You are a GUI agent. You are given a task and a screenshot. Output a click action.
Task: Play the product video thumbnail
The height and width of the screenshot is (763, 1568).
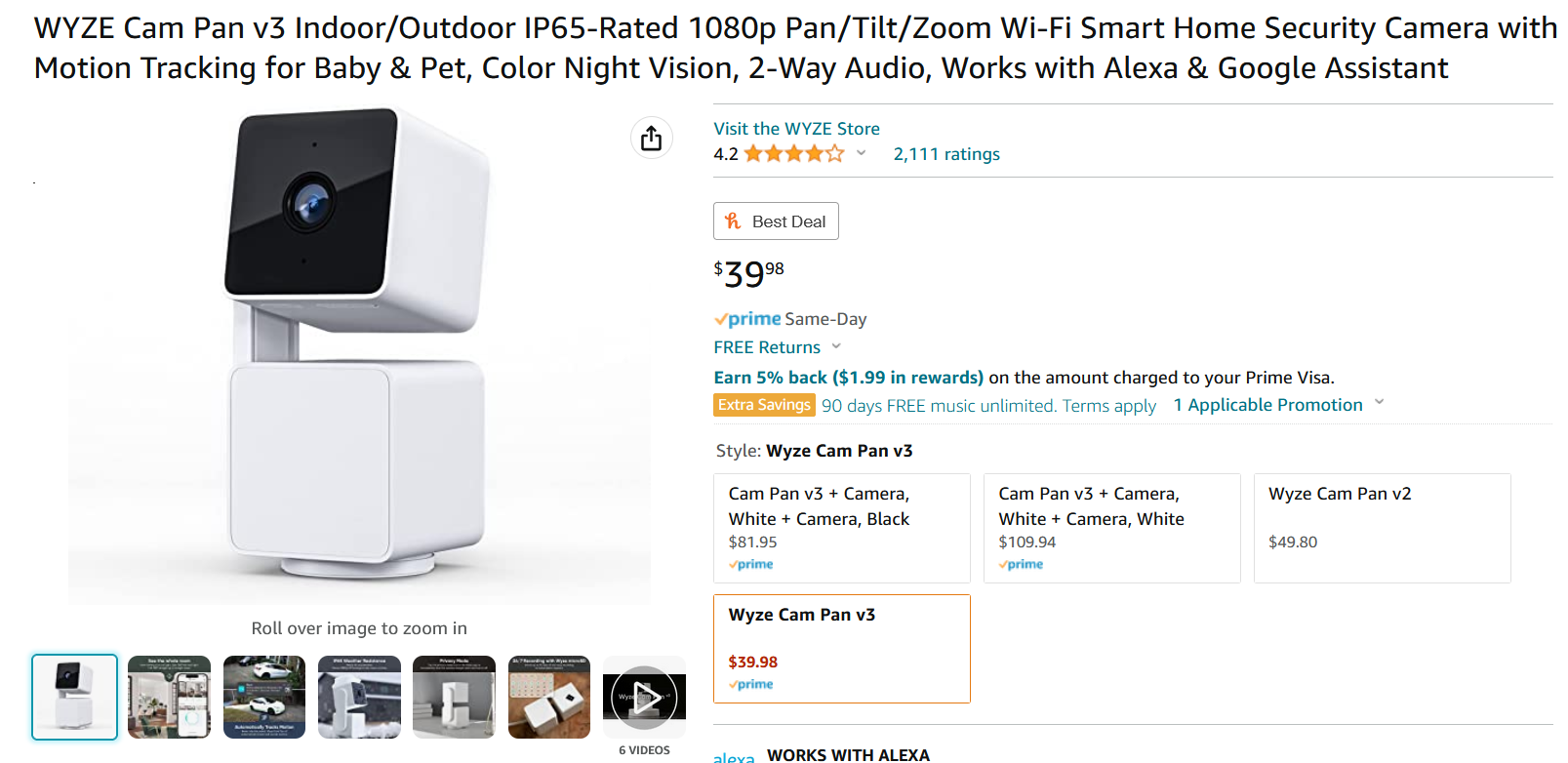pyautogui.click(x=644, y=697)
